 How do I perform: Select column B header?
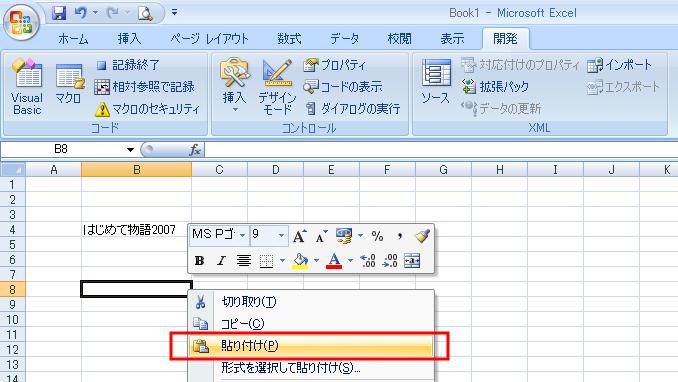point(136,170)
